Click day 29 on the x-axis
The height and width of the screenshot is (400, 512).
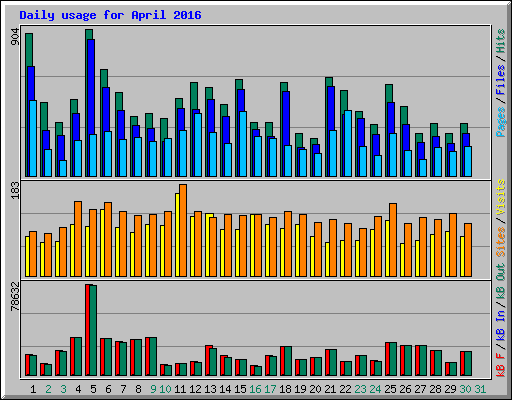[x=450, y=389]
